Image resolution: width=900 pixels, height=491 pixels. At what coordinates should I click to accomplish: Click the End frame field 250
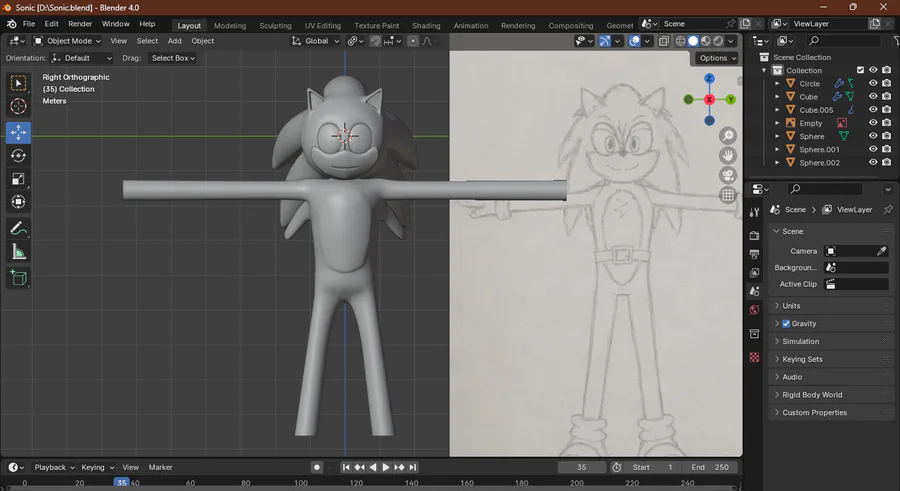point(709,467)
